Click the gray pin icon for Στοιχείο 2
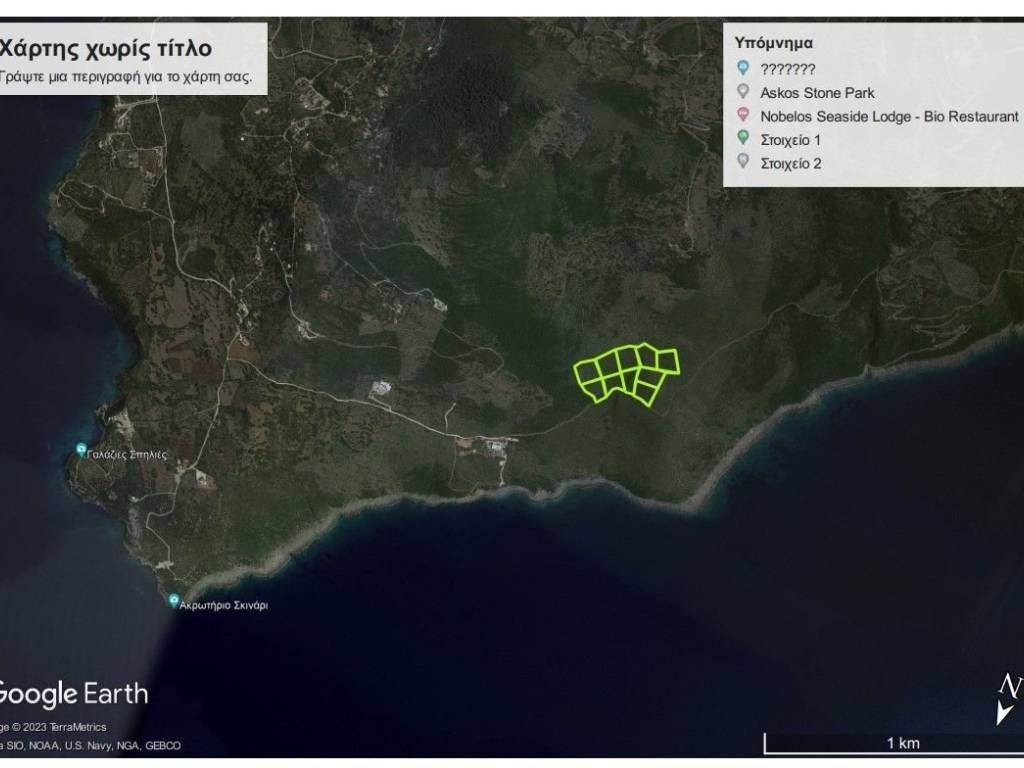Screen dimensions: 1024x768 [742, 163]
